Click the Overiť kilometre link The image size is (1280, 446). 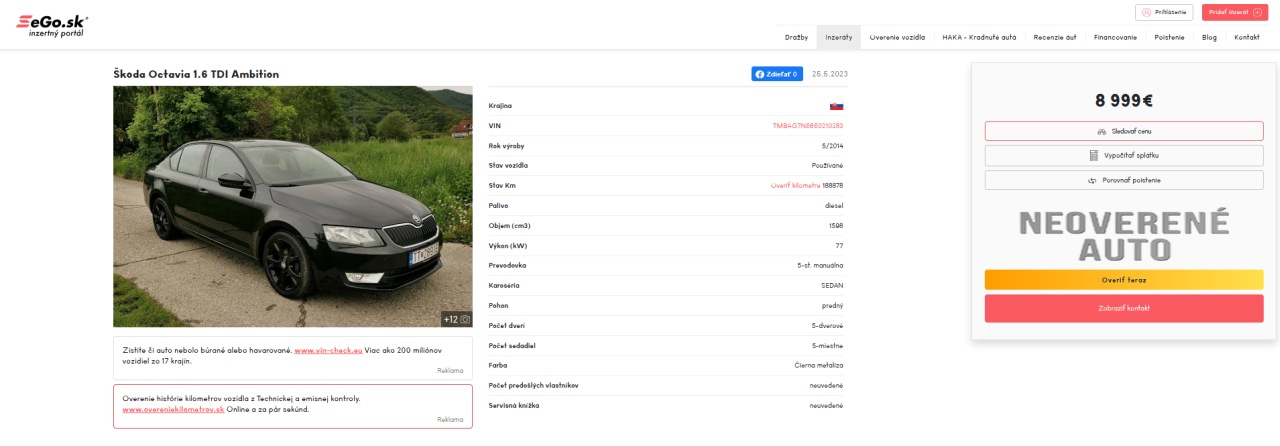(795, 186)
